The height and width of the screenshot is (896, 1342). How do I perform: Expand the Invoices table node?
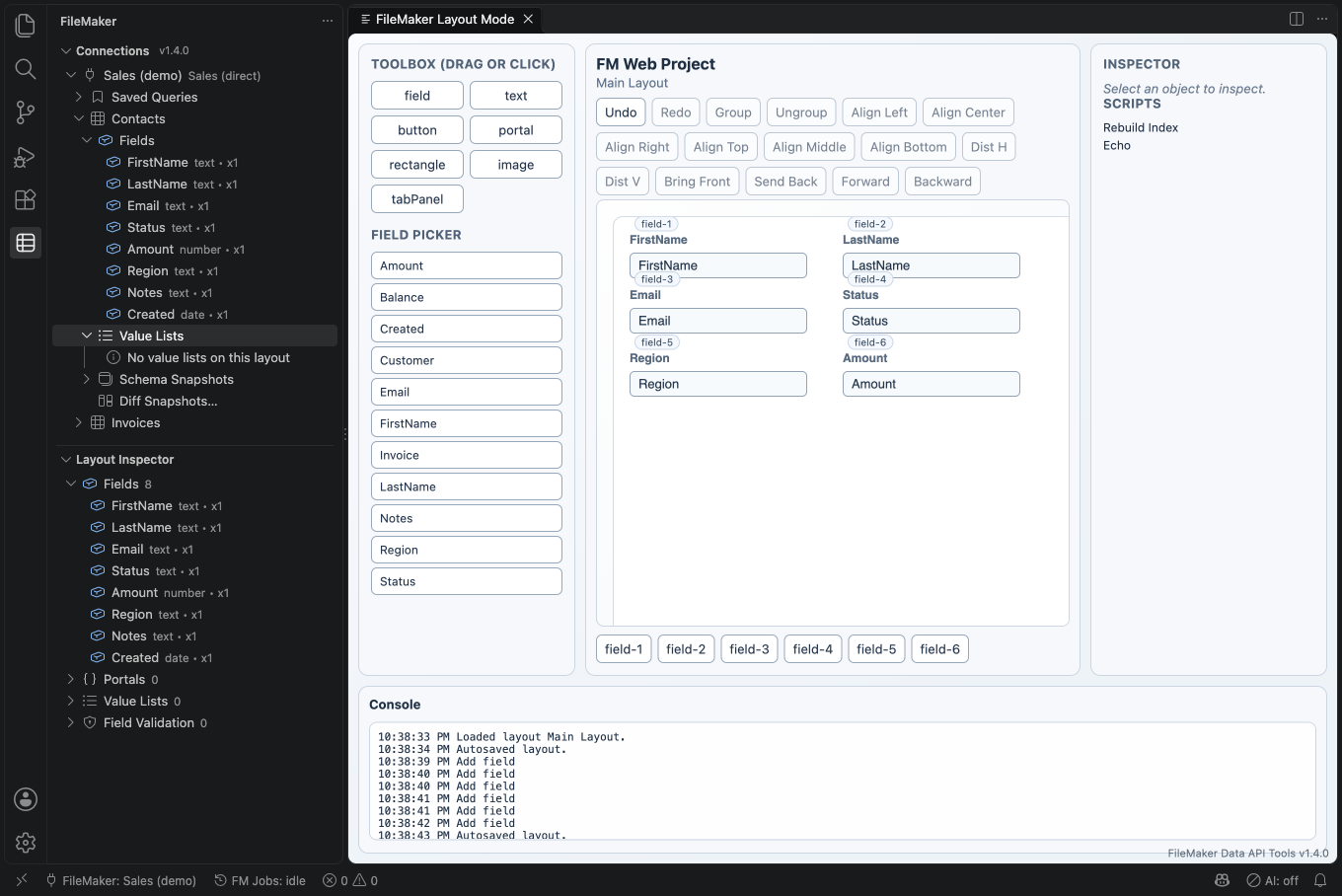click(79, 422)
